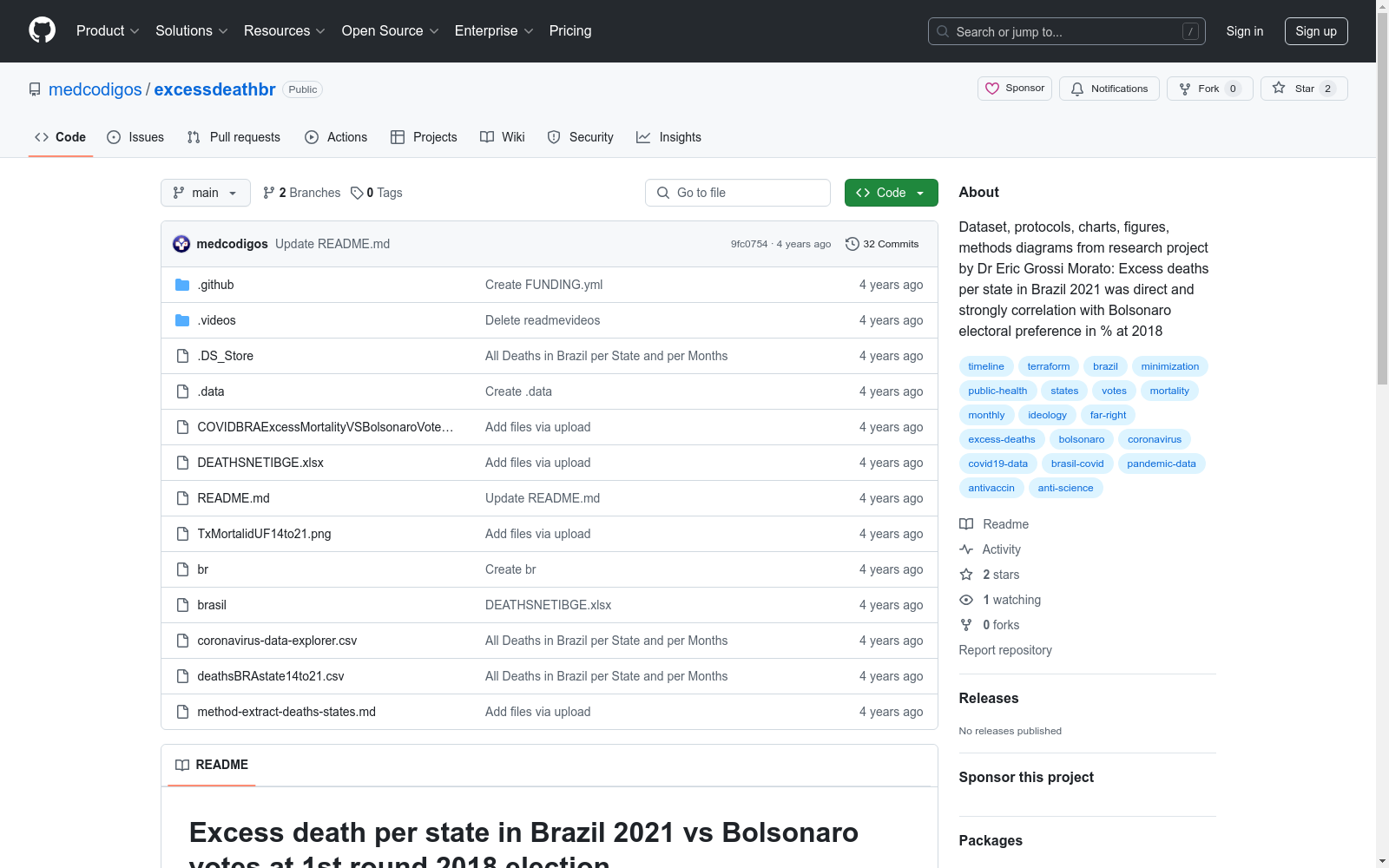Expand the Solutions menu

(x=192, y=31)
